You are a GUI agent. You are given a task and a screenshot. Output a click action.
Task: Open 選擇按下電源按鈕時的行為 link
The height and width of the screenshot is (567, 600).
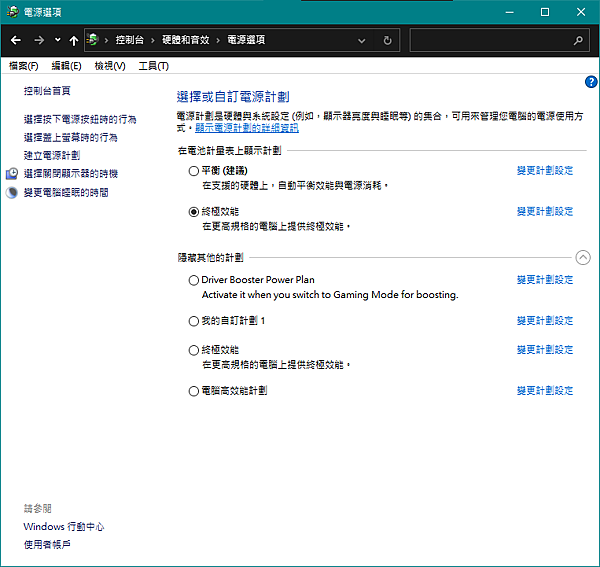(x=80, y=119)
